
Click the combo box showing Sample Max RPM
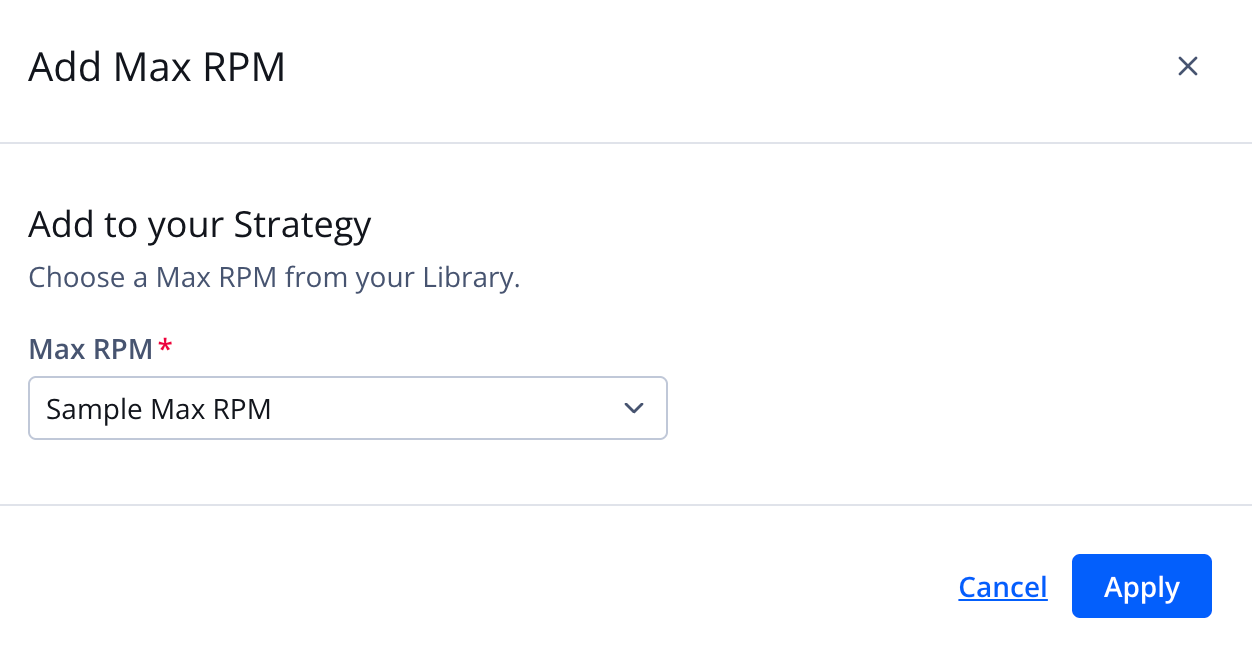coord(348,408)
